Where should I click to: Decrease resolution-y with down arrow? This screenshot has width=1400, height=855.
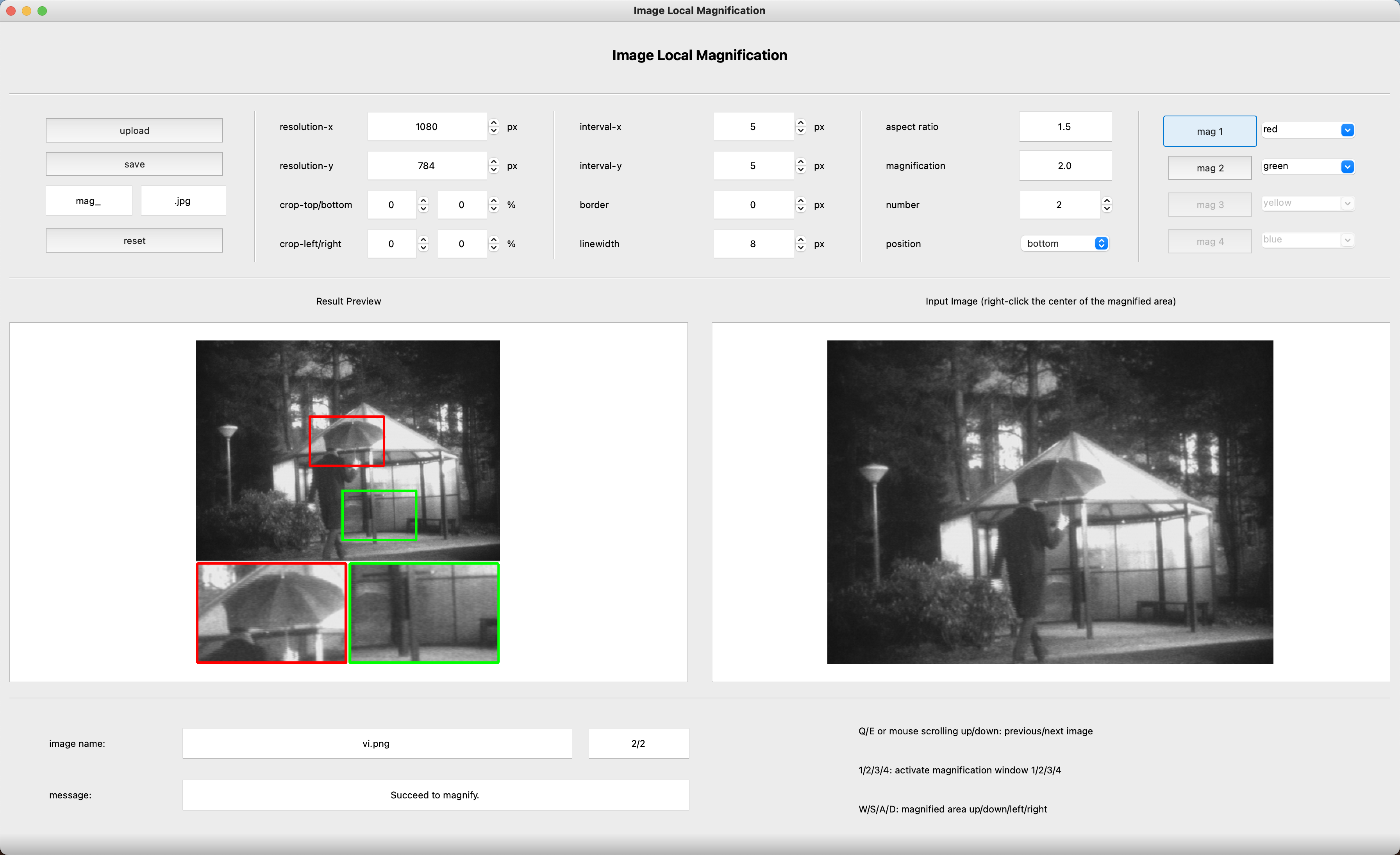493,170
